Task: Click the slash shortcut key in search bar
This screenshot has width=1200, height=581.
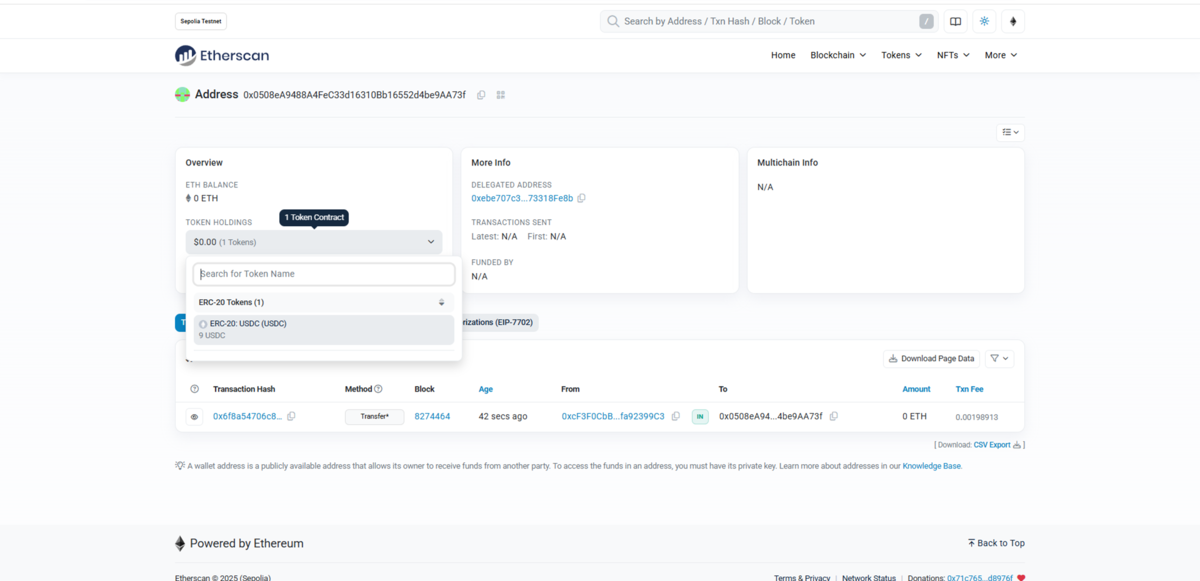Action: pyautogui.click(x=927, y=21)
